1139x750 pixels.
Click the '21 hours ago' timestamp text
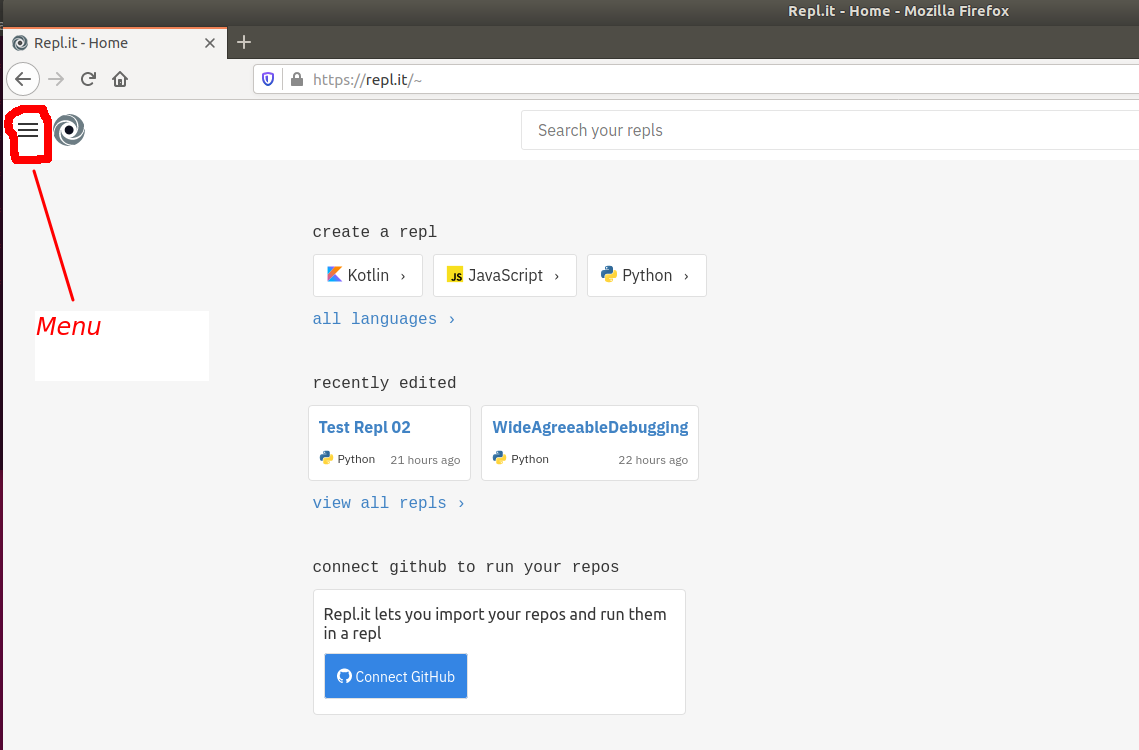tap(425, 460)
